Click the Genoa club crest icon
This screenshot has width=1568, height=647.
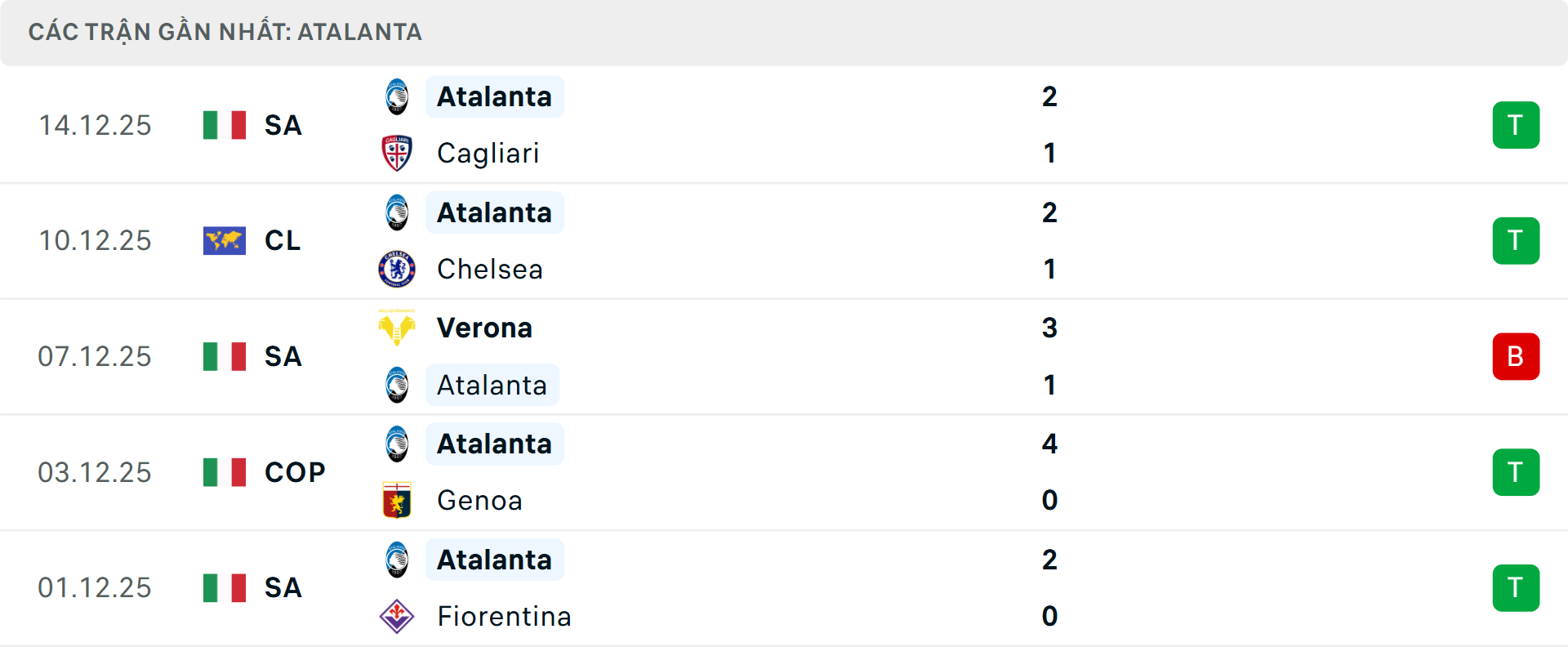pos(397,501)
